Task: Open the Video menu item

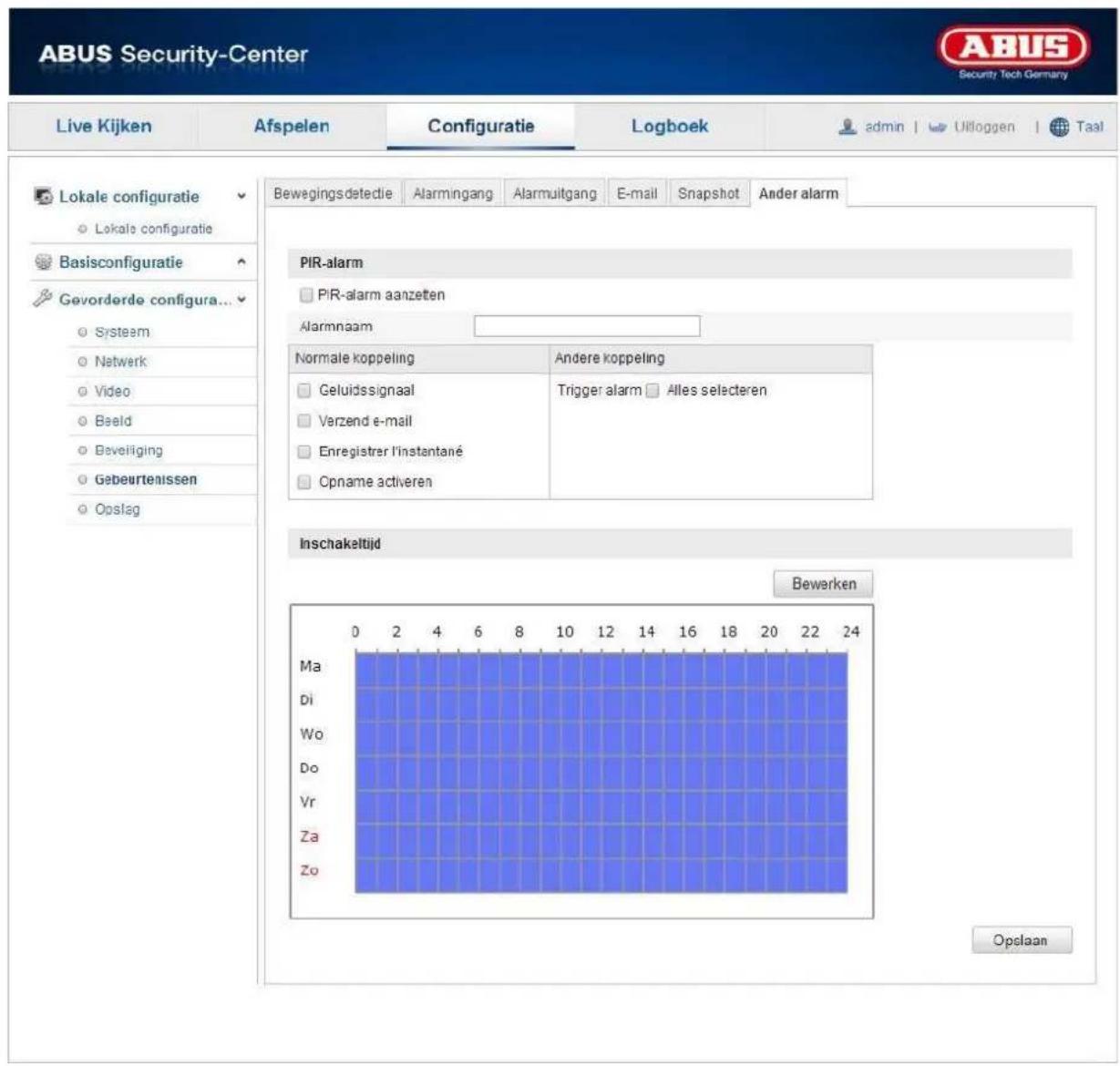Action: coord(112,391)
